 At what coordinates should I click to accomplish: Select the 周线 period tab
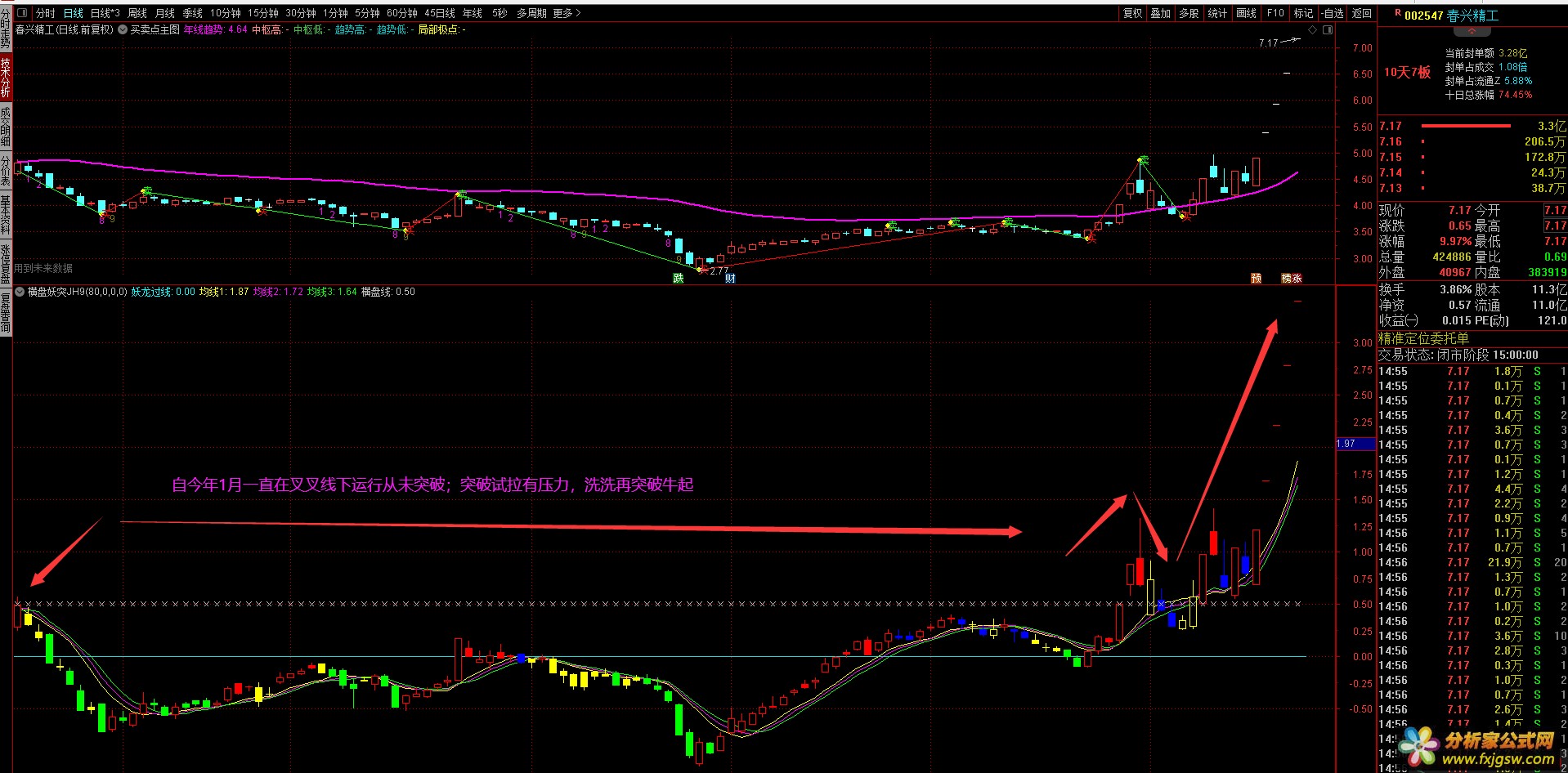(x=137, y=13)
